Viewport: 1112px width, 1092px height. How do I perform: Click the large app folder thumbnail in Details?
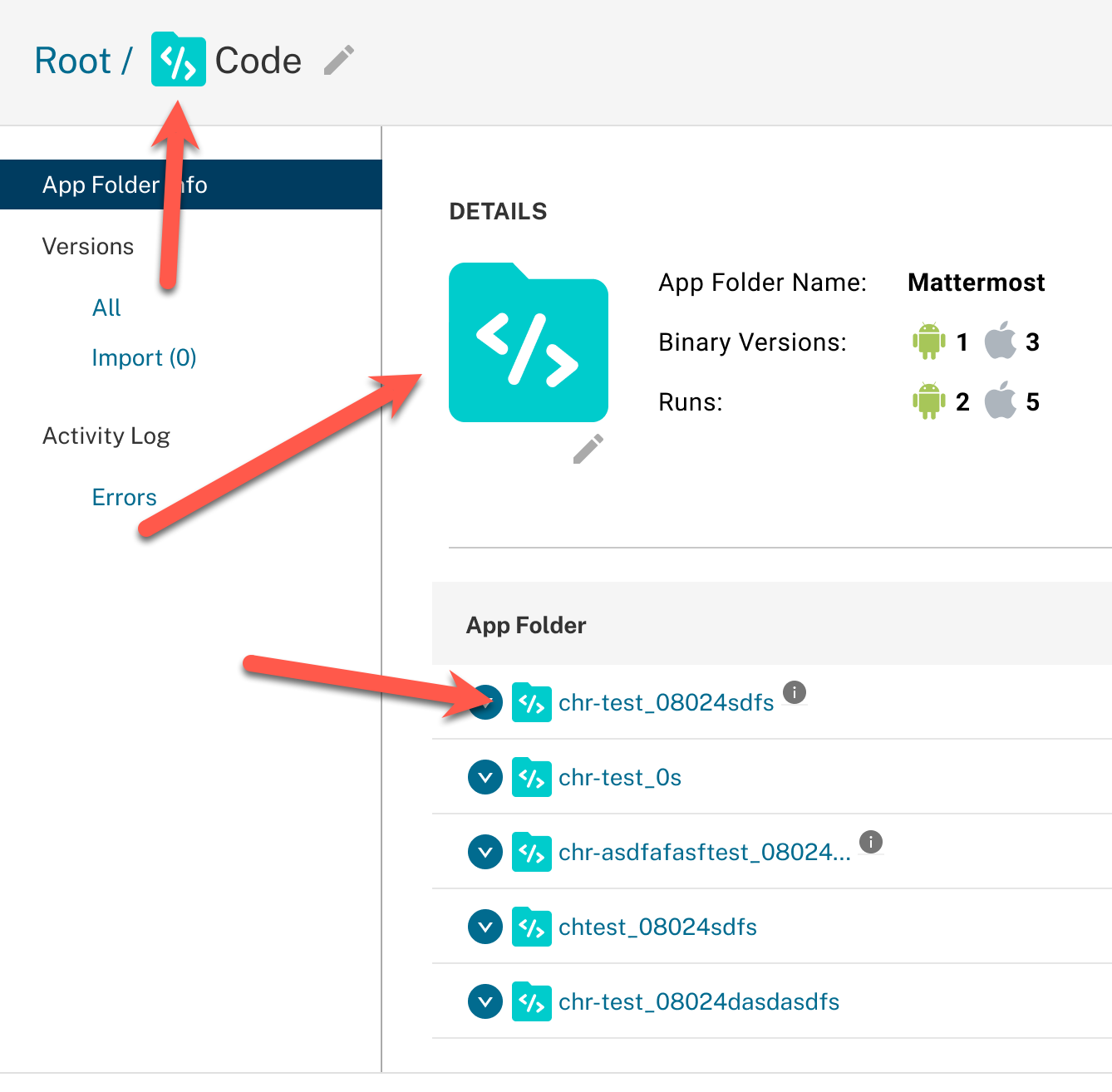click(529, 342)
